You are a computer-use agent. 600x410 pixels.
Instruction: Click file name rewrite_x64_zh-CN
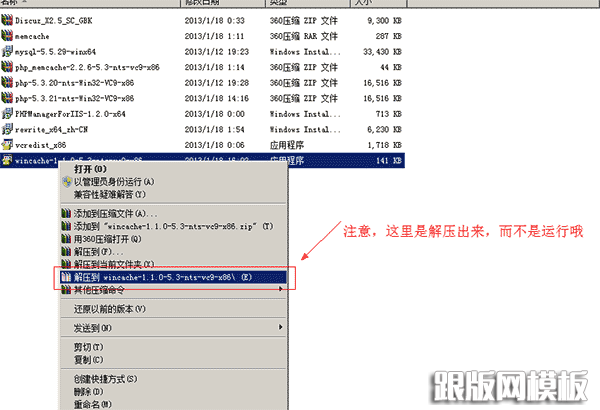tap(52, 130)
